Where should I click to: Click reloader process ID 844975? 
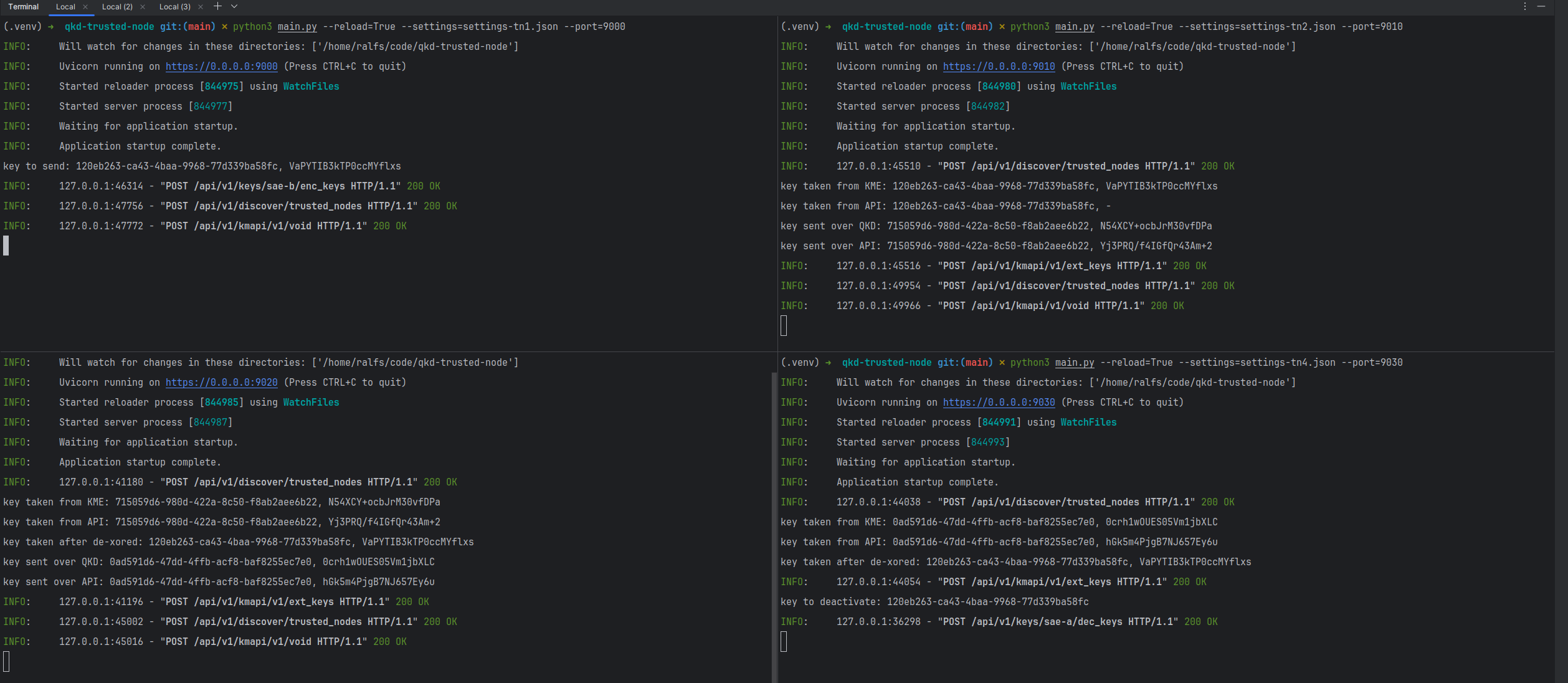point(222,87)
